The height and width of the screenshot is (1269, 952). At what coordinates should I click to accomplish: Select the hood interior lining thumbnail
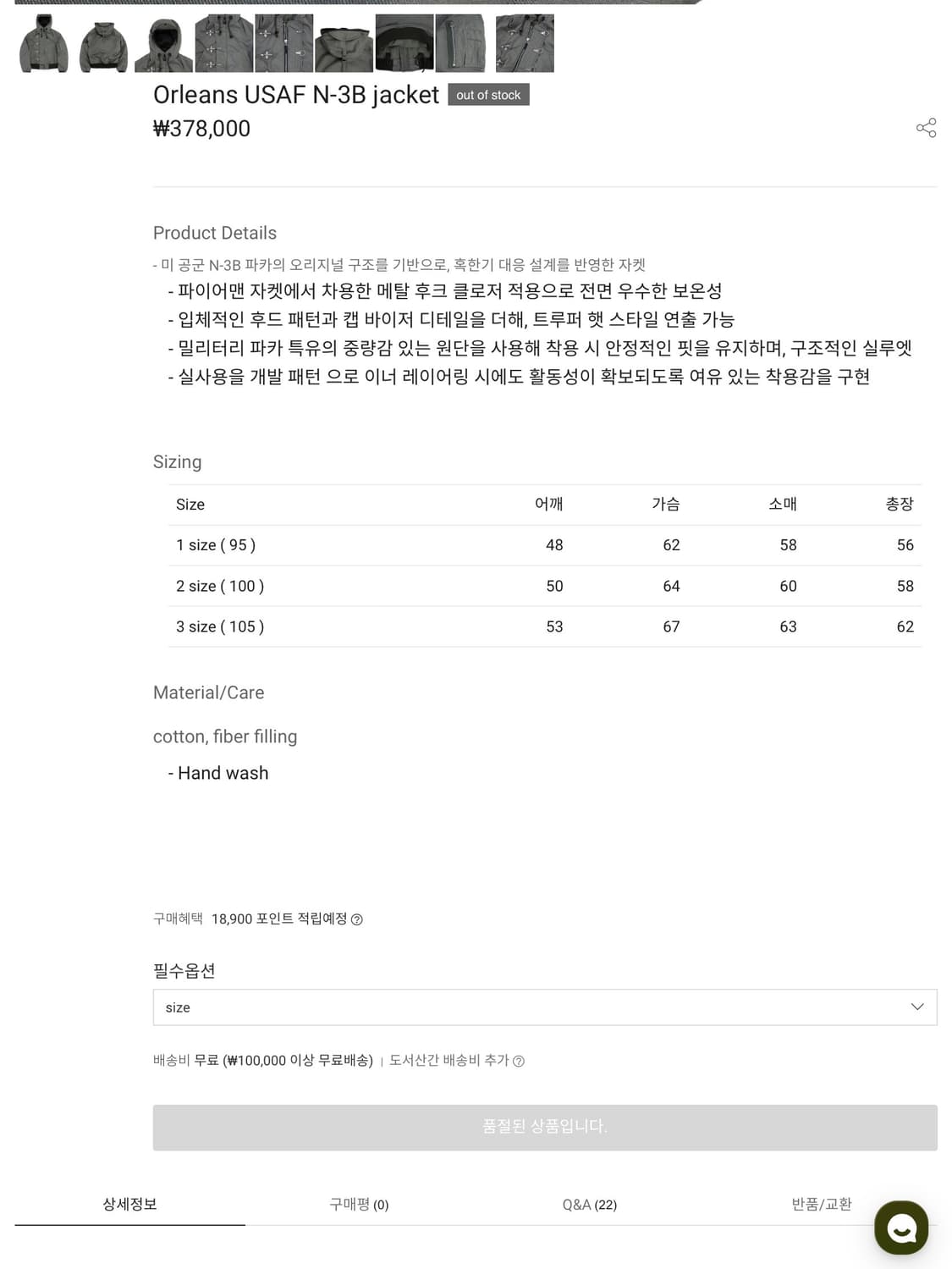[x=404, y=43]
